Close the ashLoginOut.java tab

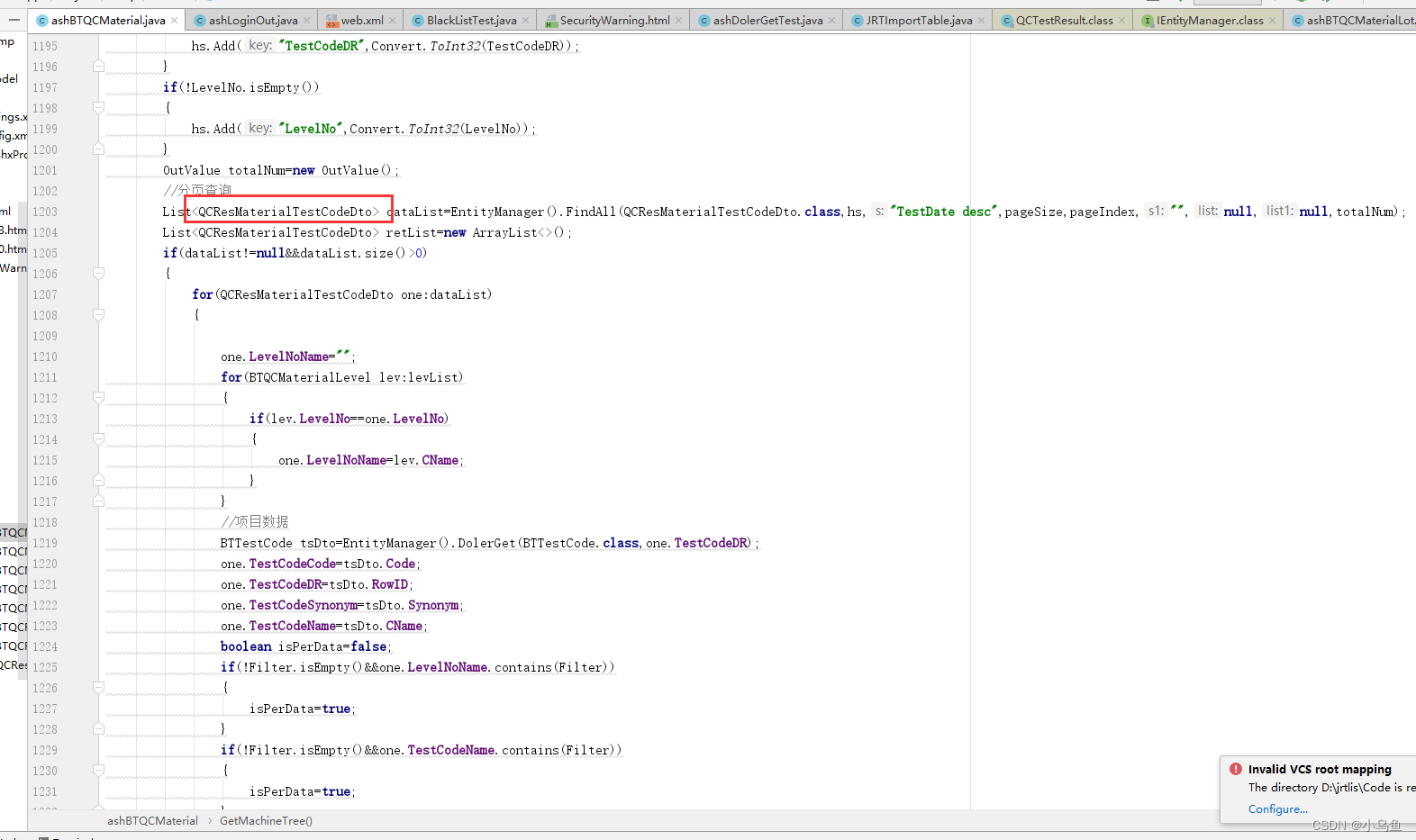[x=307, y=20]
